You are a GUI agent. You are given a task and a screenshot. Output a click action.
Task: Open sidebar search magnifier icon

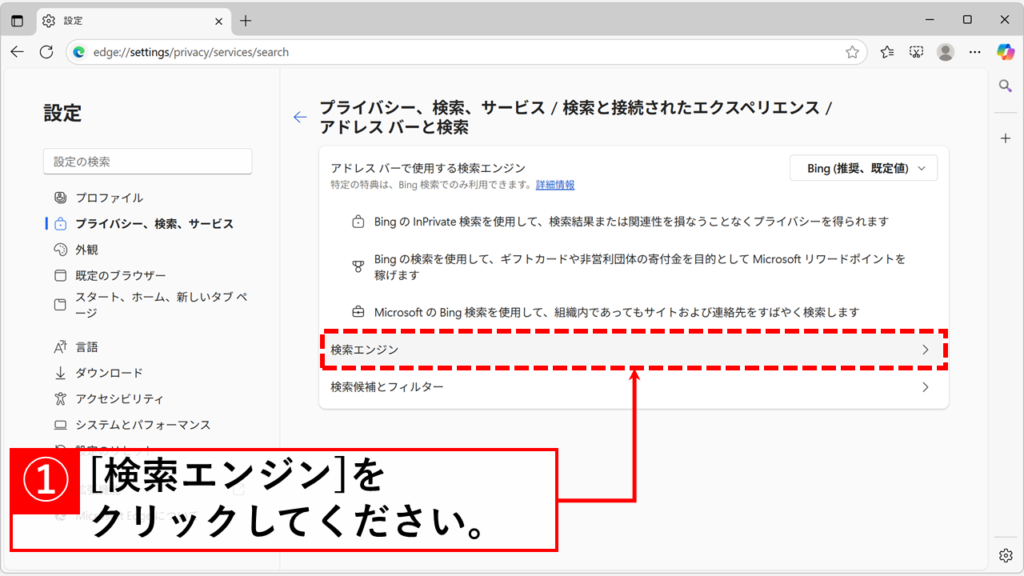click(1005, 86)
